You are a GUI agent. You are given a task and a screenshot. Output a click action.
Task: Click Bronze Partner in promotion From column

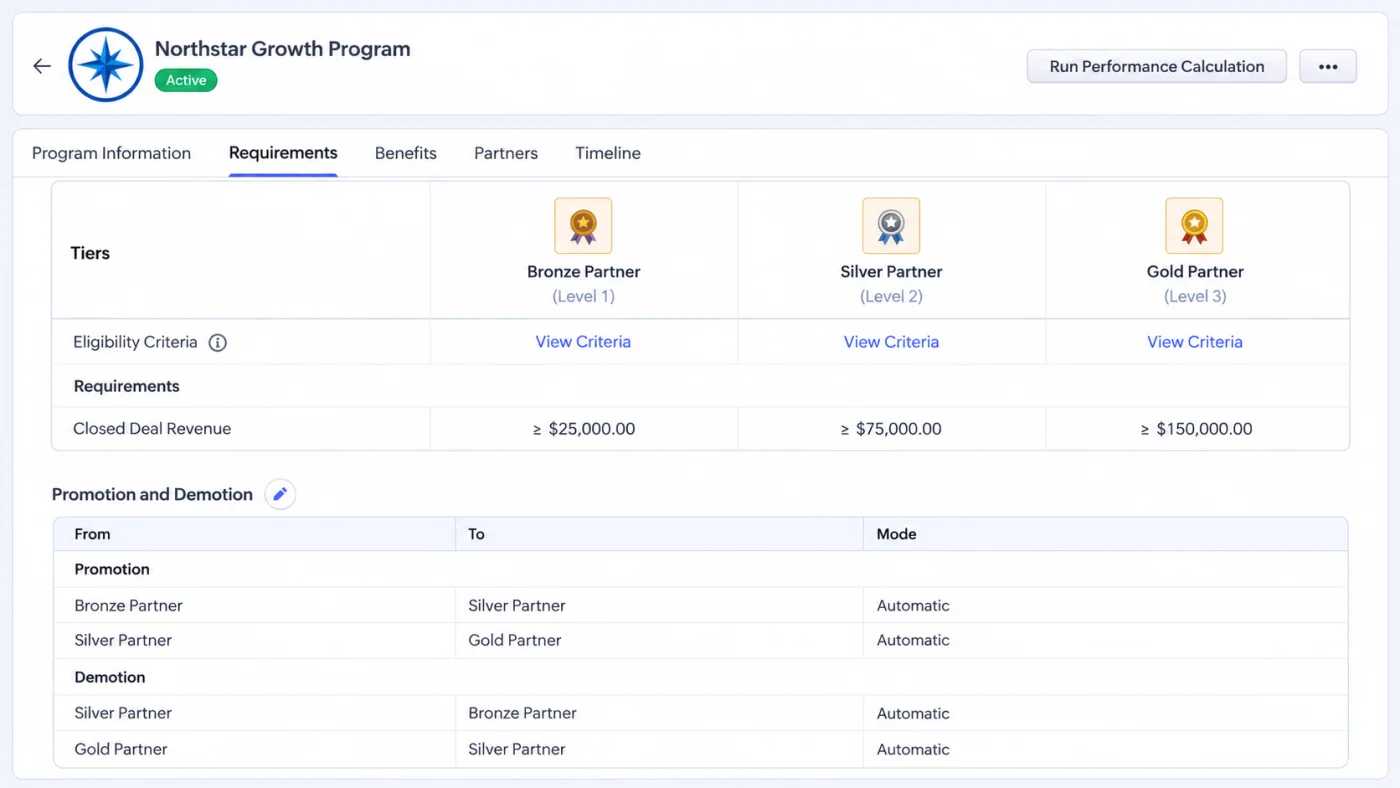pos(128,606)
